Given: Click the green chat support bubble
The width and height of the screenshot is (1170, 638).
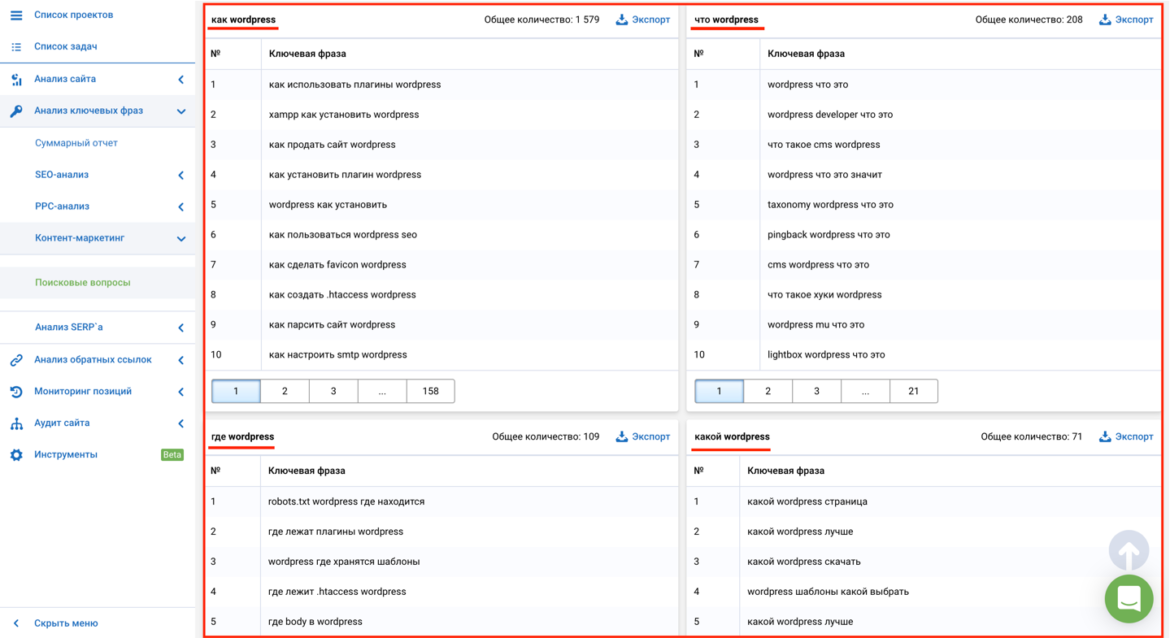Looking at the screenshot, I should click(x=1129, y=598).
